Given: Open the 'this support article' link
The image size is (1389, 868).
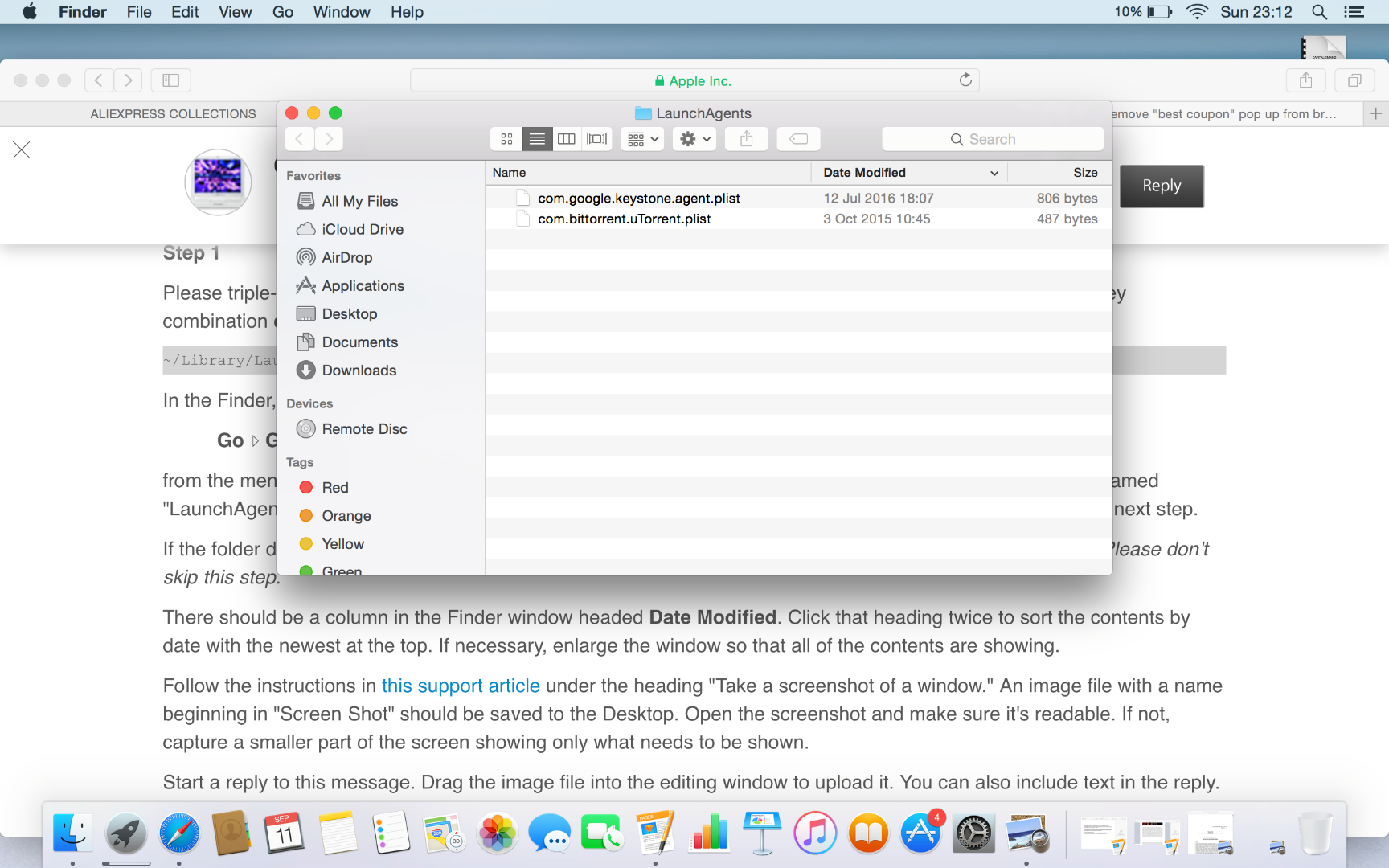Looking at the screenshot, I should tap(460, 686).
